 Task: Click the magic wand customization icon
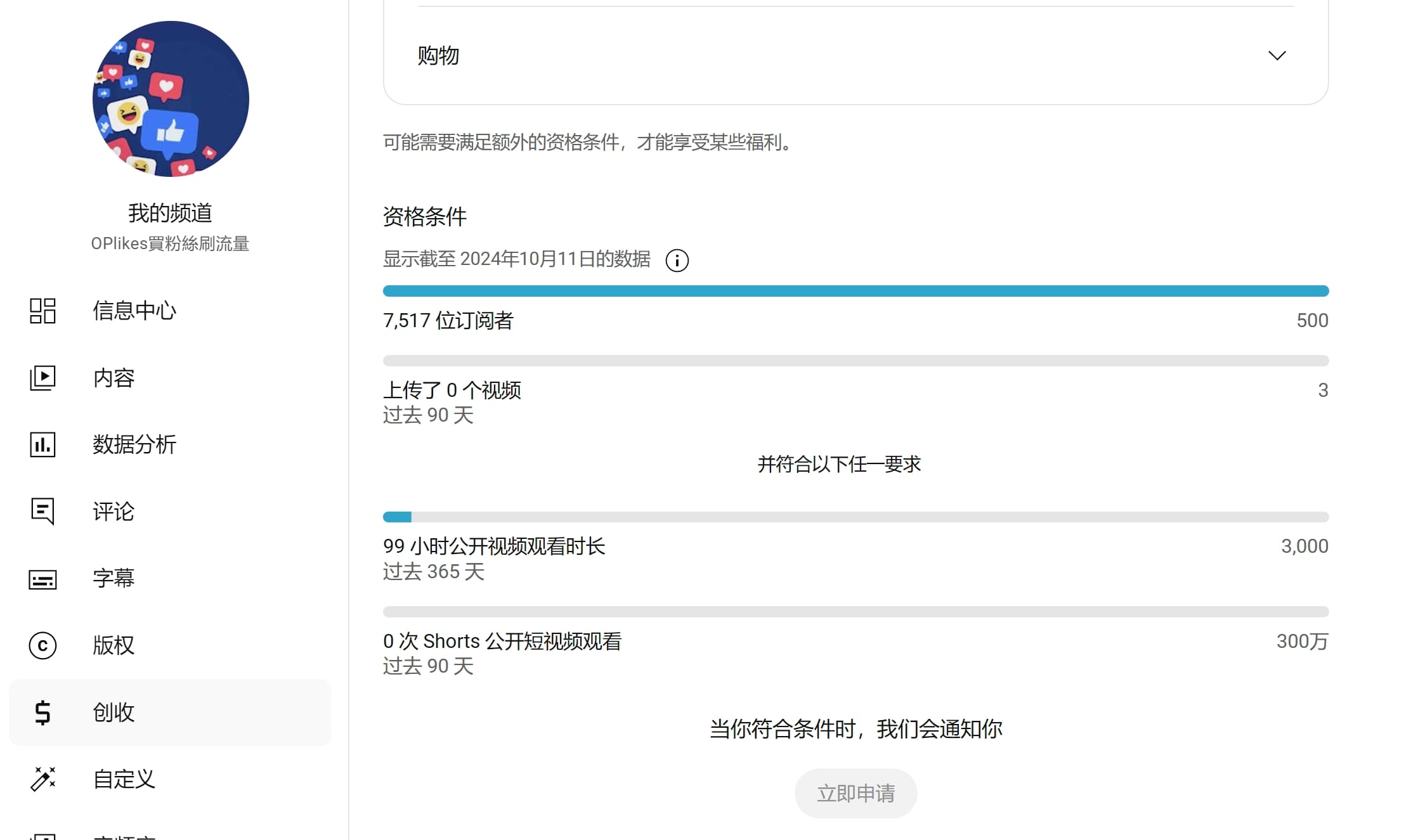42,779
